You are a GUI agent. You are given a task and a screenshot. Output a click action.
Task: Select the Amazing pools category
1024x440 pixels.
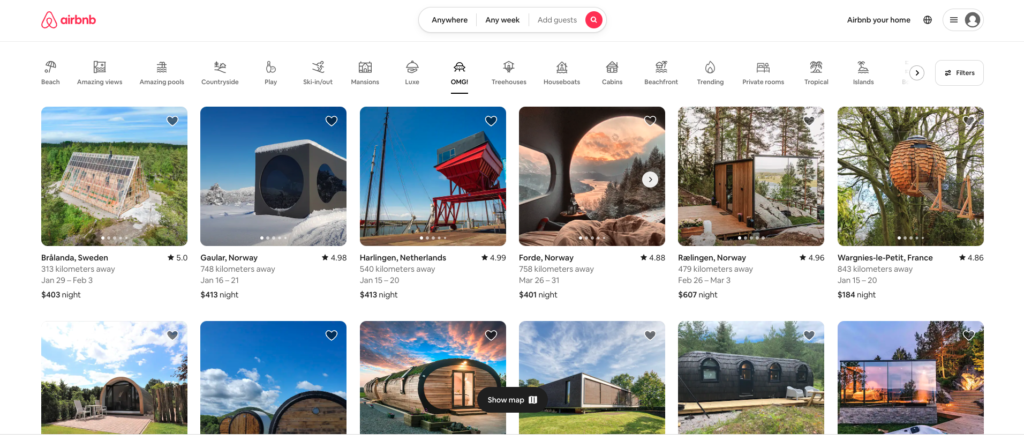point(162,72)
